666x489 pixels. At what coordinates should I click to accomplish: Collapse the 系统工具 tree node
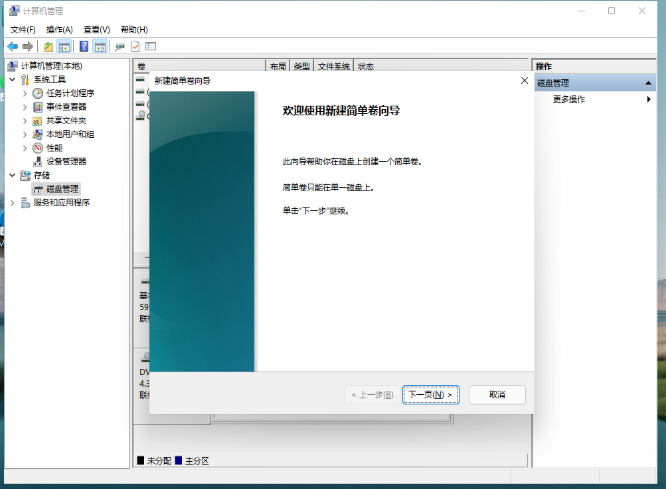(x=11, y=79)
